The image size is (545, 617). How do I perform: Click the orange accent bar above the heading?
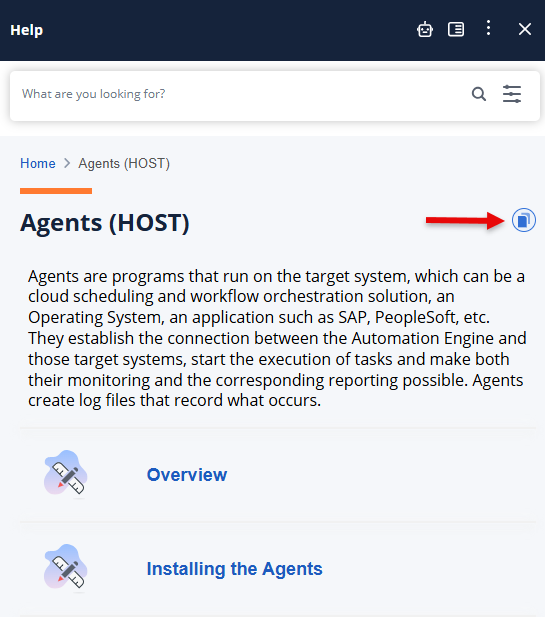pos(56,191)
